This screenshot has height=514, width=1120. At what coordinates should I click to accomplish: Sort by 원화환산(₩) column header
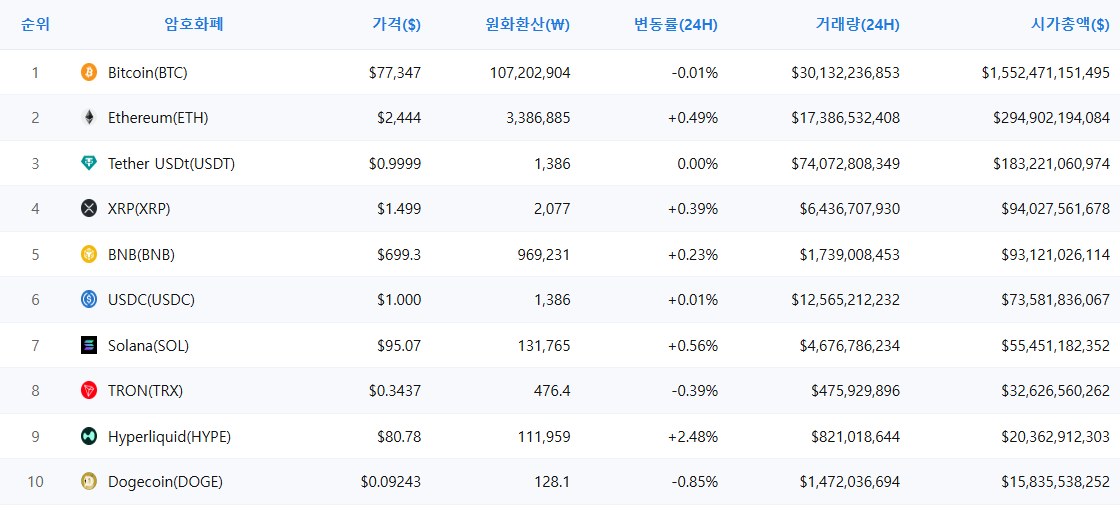click(527, 24)
